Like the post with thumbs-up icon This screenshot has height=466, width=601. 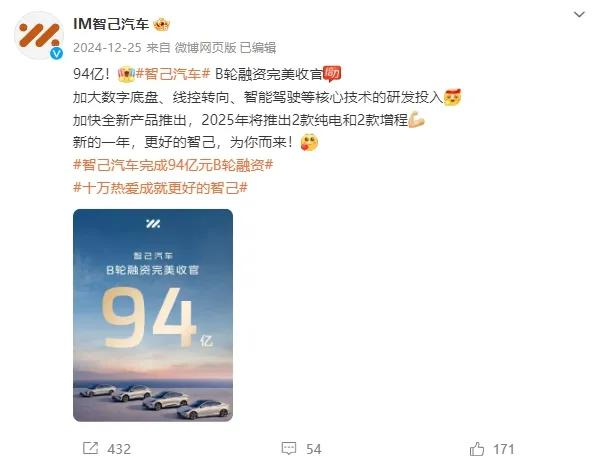coord(477,448)
